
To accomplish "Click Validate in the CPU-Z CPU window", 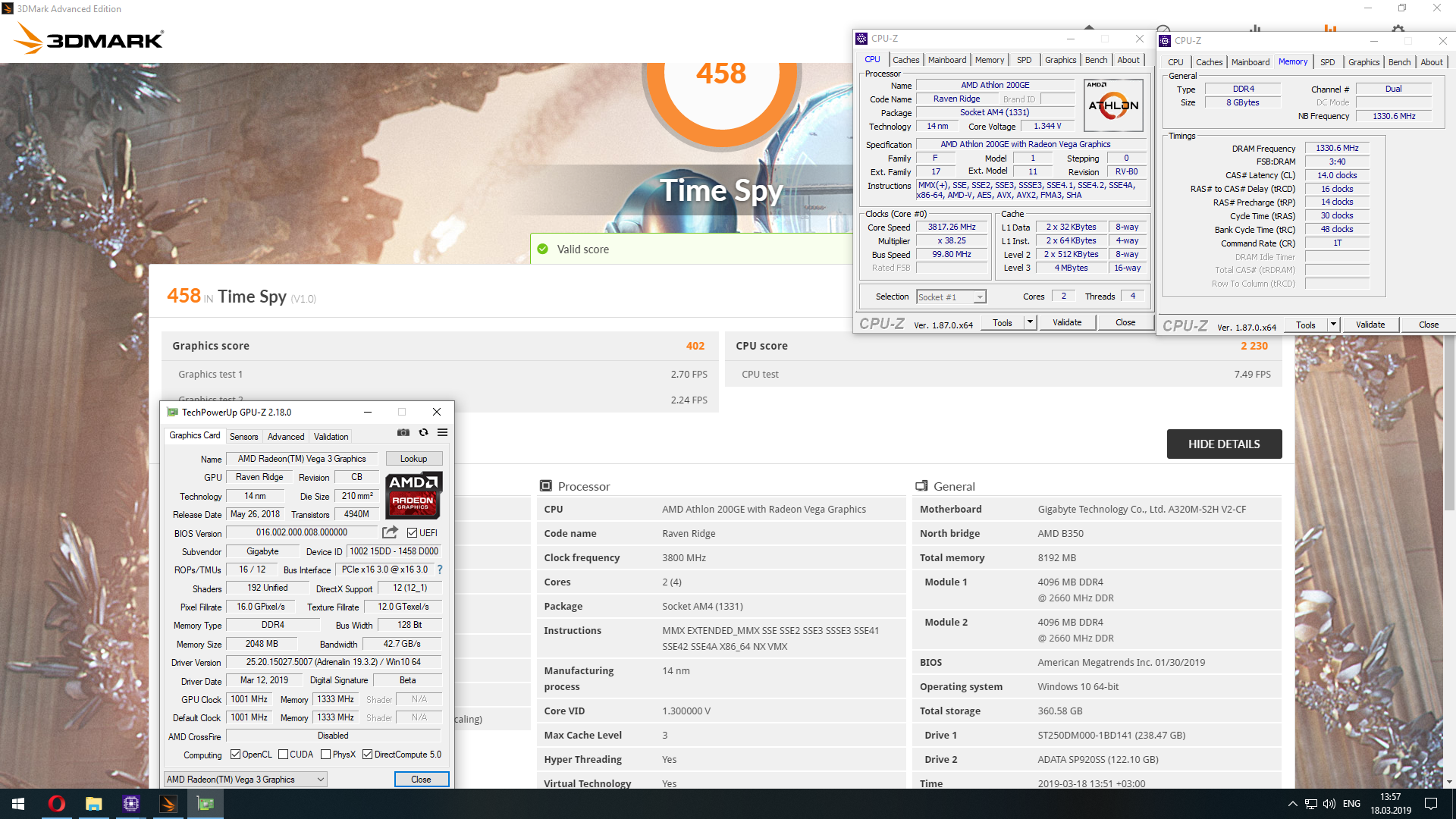I will coord(1067,322).
